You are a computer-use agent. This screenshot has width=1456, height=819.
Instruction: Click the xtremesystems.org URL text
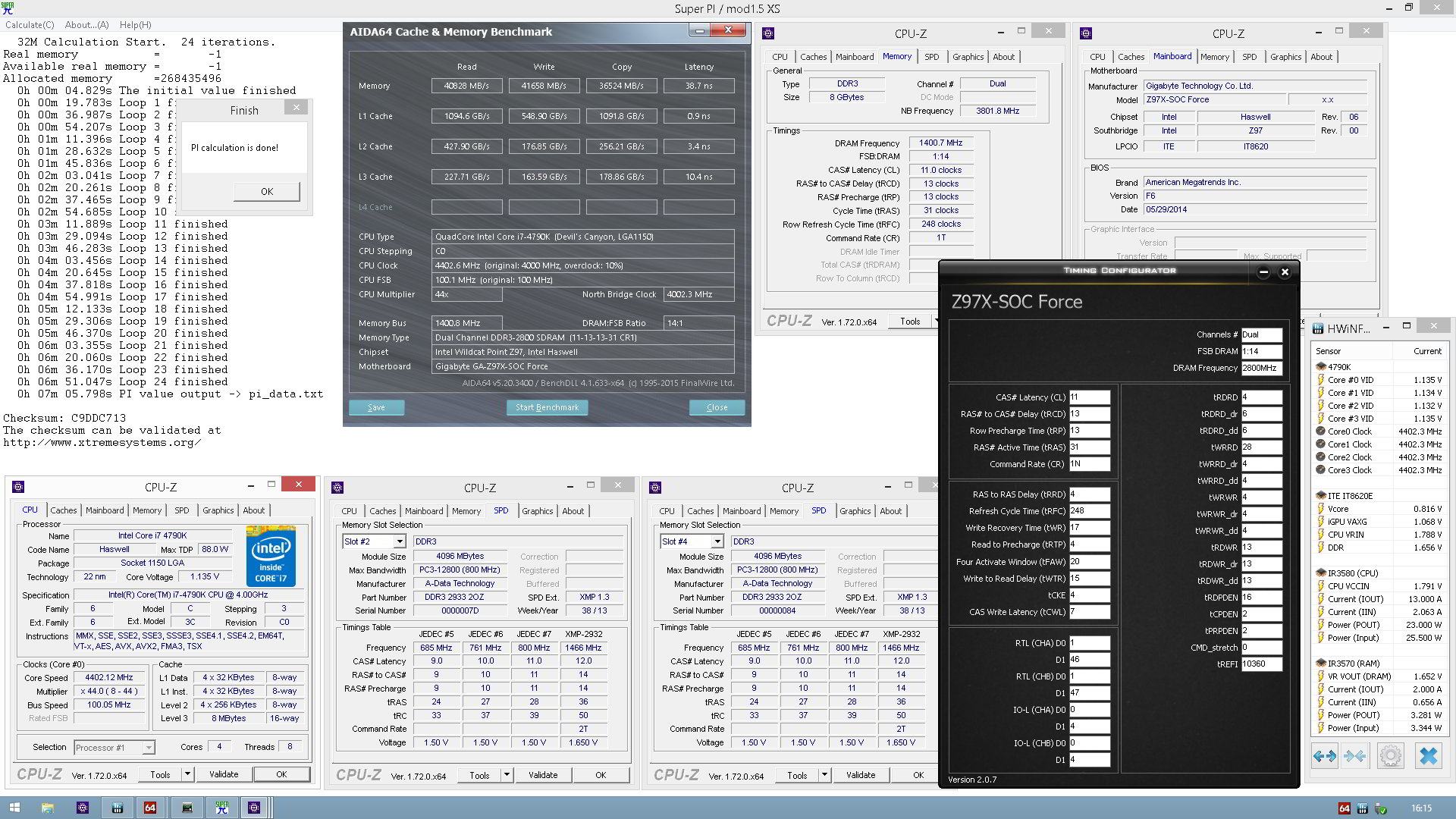102,442
